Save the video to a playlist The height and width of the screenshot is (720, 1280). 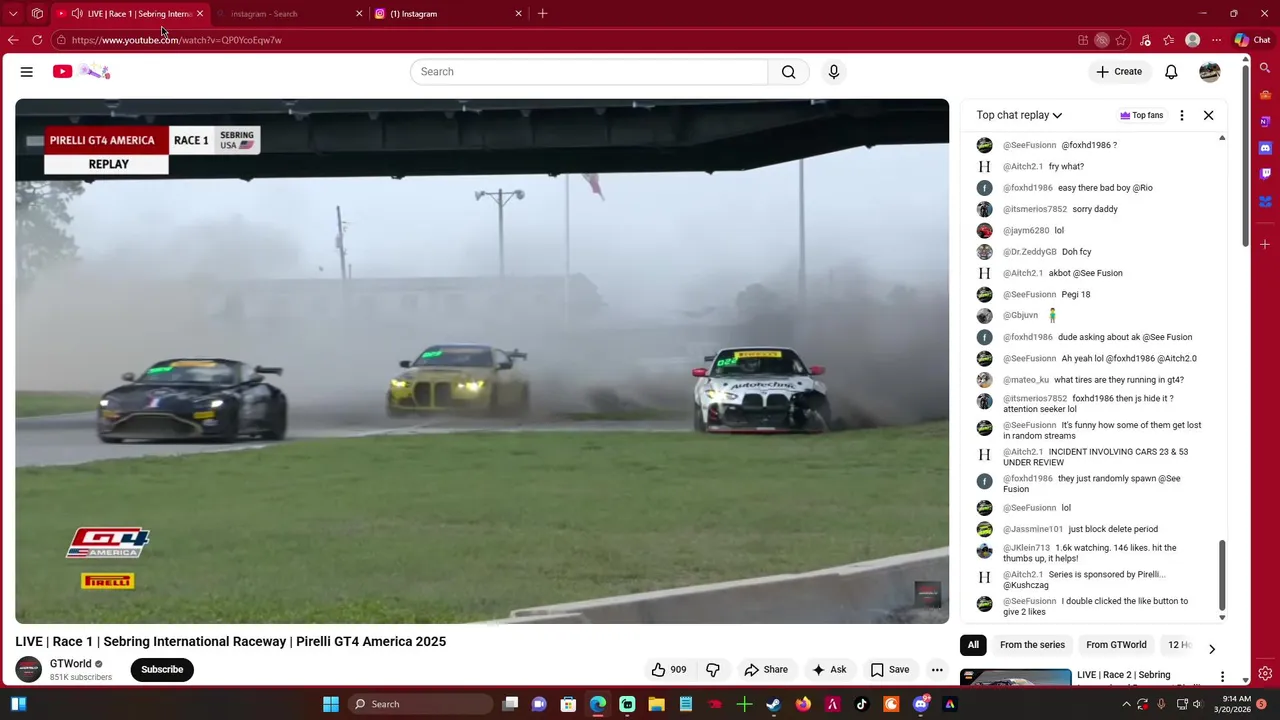pos(890,670)
